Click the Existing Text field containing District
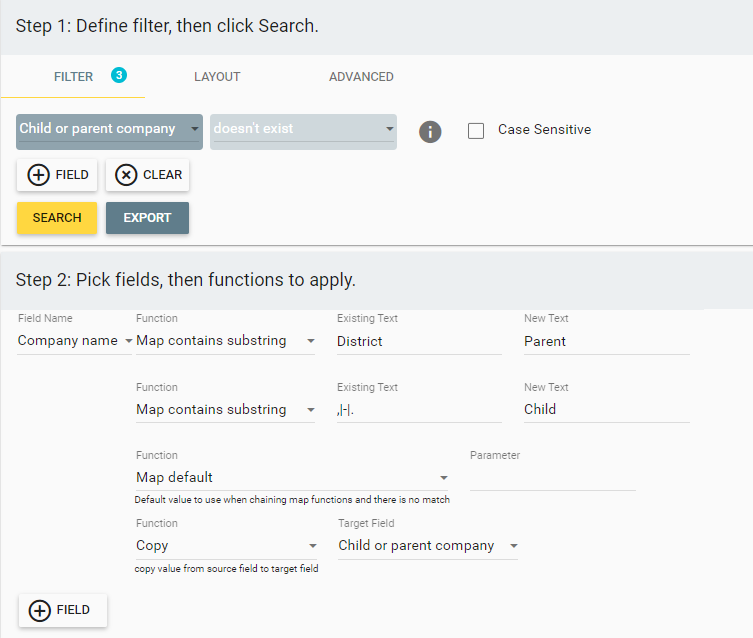This screenshot has width=753, height=638. [x=419, y=341]
